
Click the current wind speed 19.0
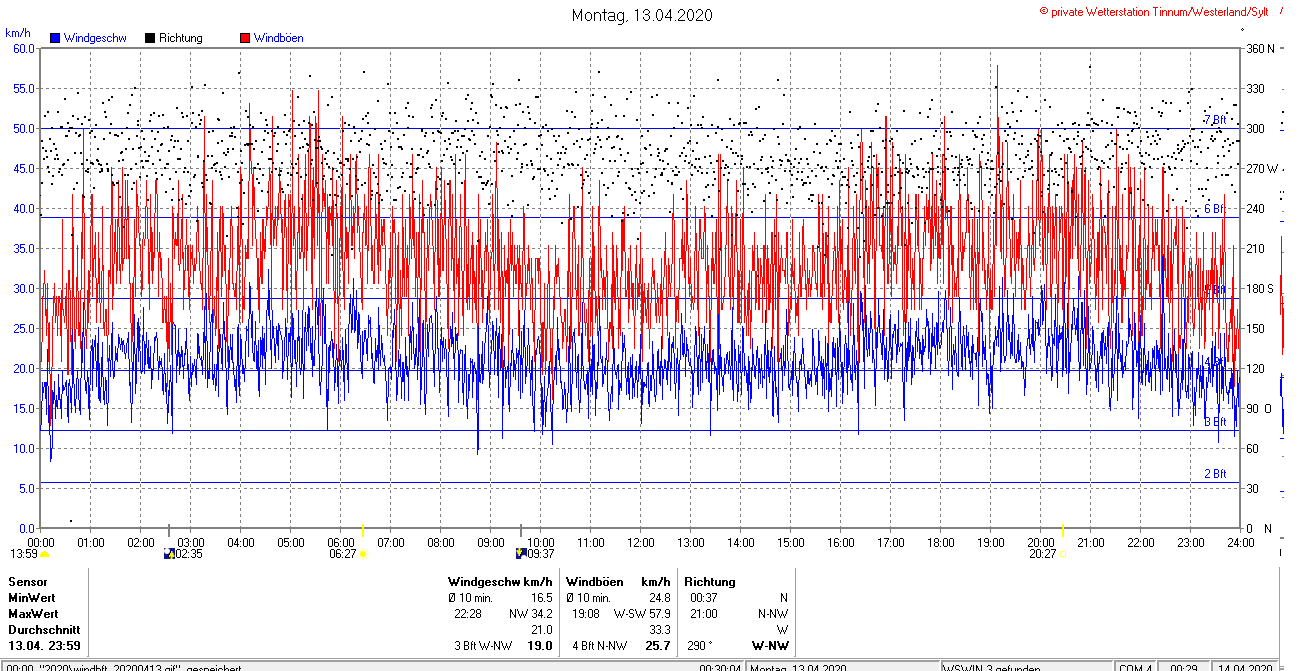(540, 646)
